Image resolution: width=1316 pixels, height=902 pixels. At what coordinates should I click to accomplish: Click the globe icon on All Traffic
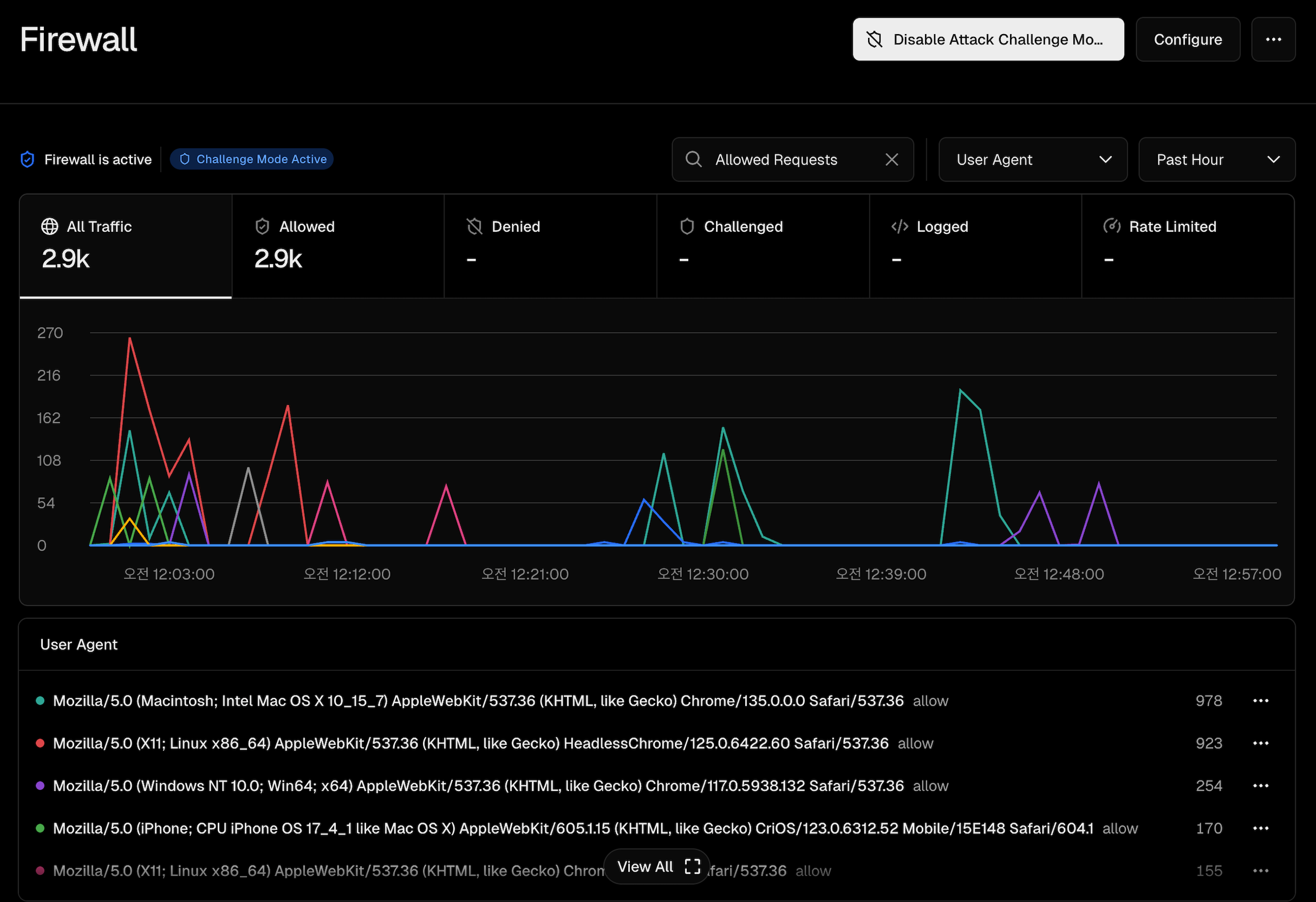(x=50, y=226)
